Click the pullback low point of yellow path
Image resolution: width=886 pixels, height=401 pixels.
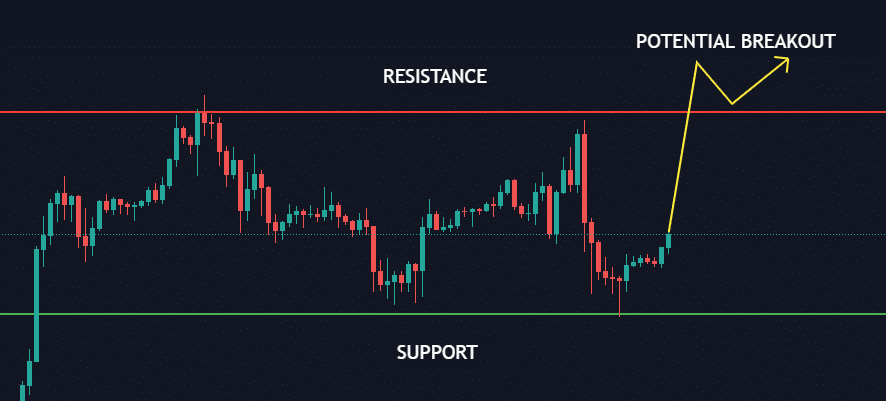pos(732,103)
